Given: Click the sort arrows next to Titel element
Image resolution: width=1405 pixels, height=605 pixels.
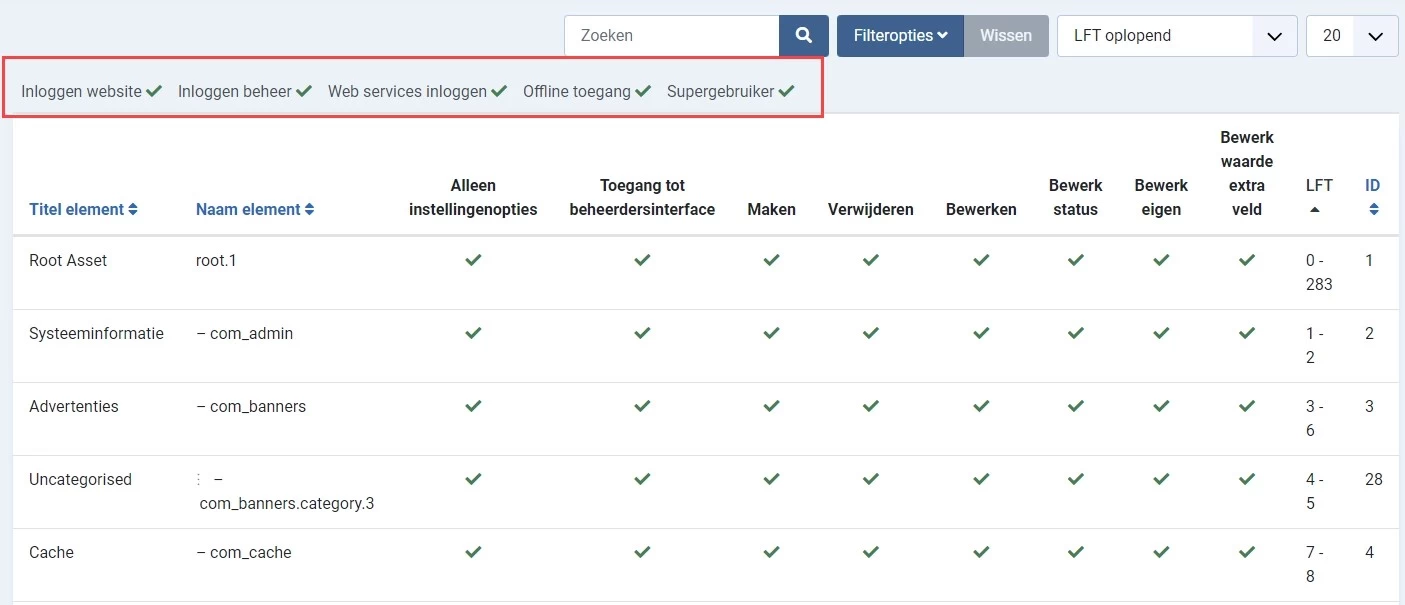Looking at the screenshot, I should pos(133,210).
